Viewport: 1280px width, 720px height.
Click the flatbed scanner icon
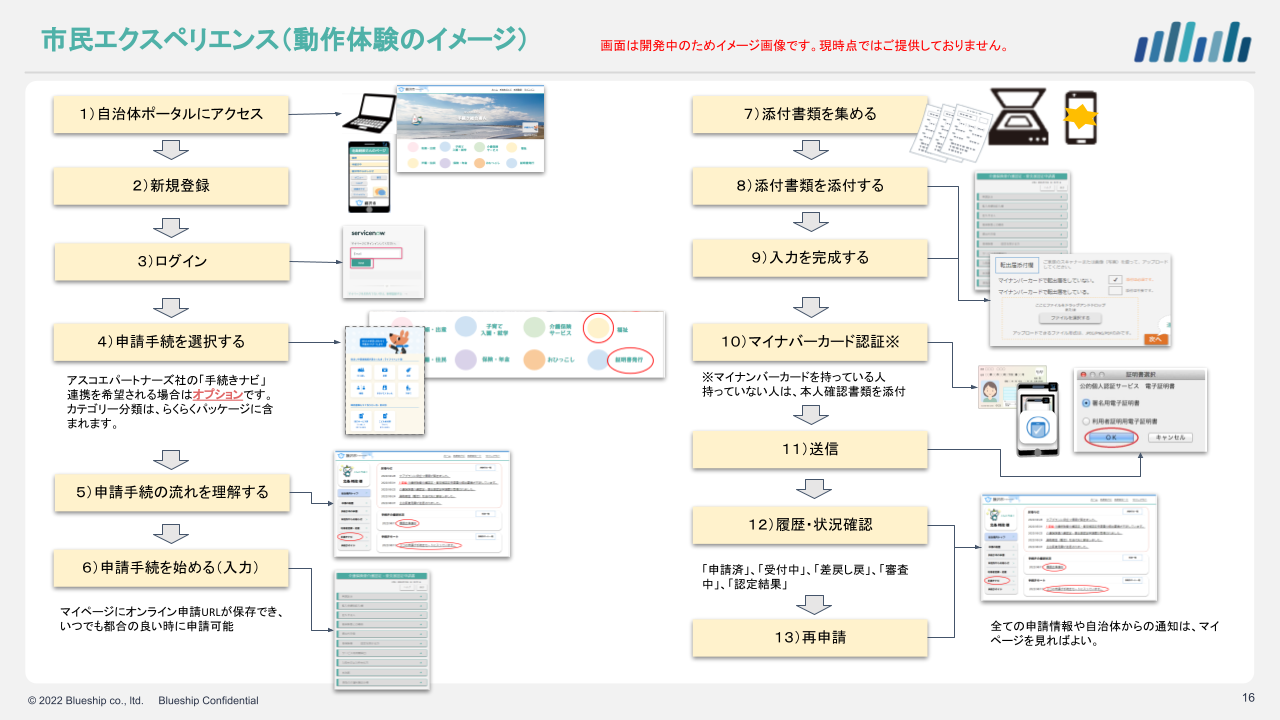pos(1020,114)
